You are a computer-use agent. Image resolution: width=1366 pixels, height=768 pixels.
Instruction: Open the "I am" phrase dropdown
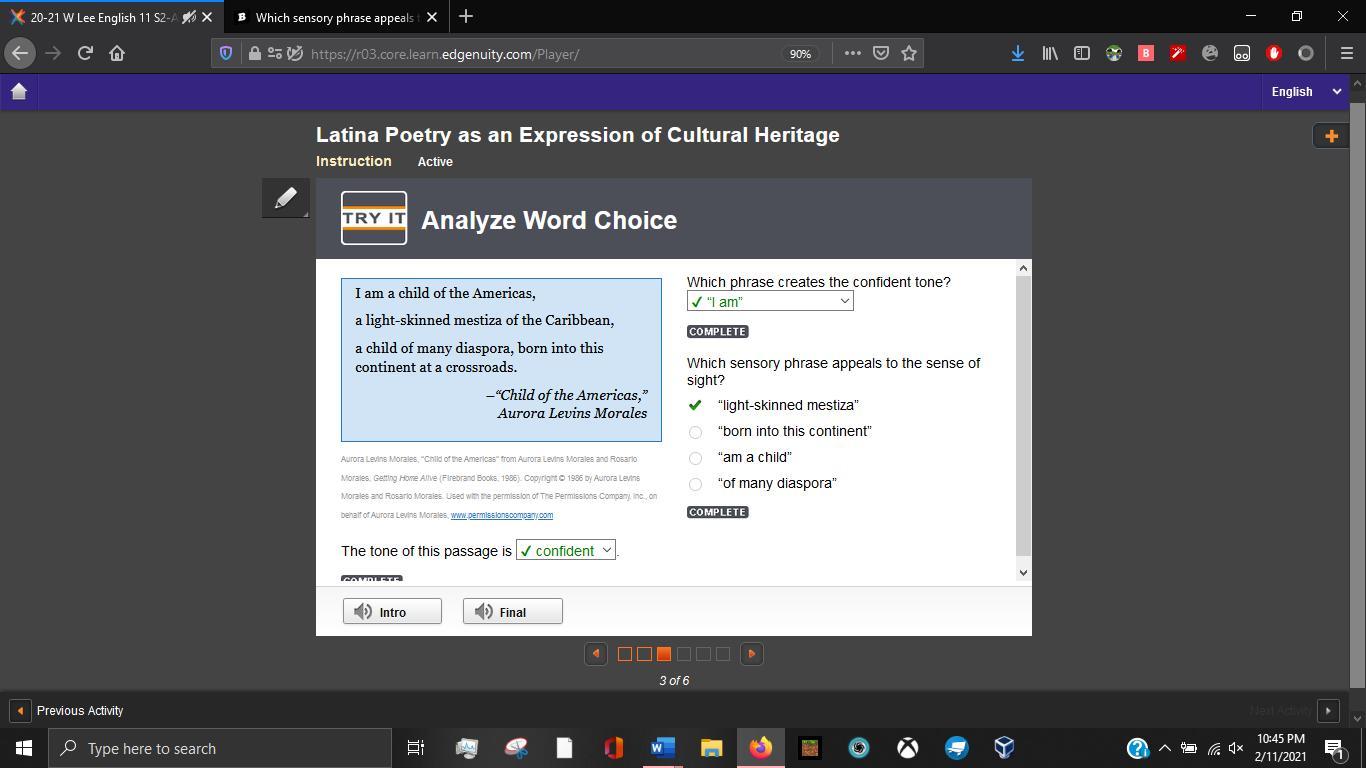tap(770, 301)
